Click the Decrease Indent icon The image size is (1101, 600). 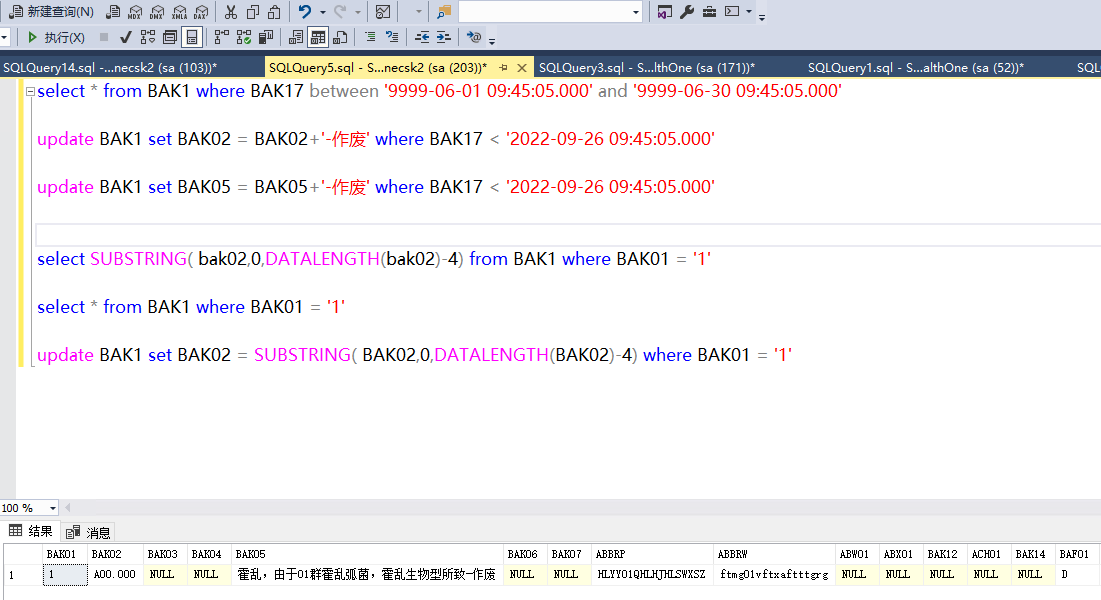tap(423, 37)
